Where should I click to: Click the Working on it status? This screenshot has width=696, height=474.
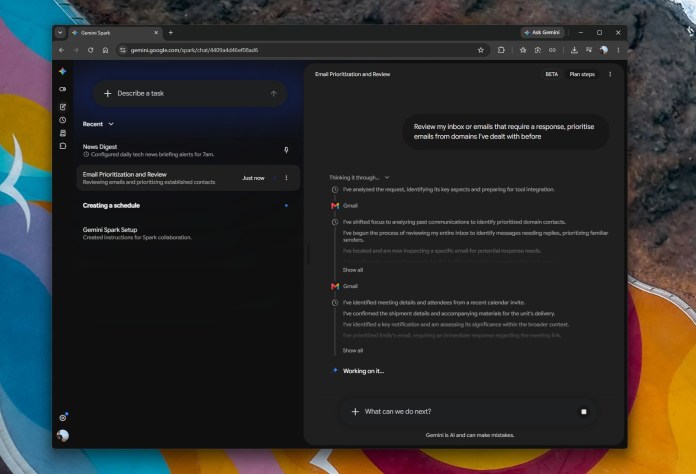363,371
